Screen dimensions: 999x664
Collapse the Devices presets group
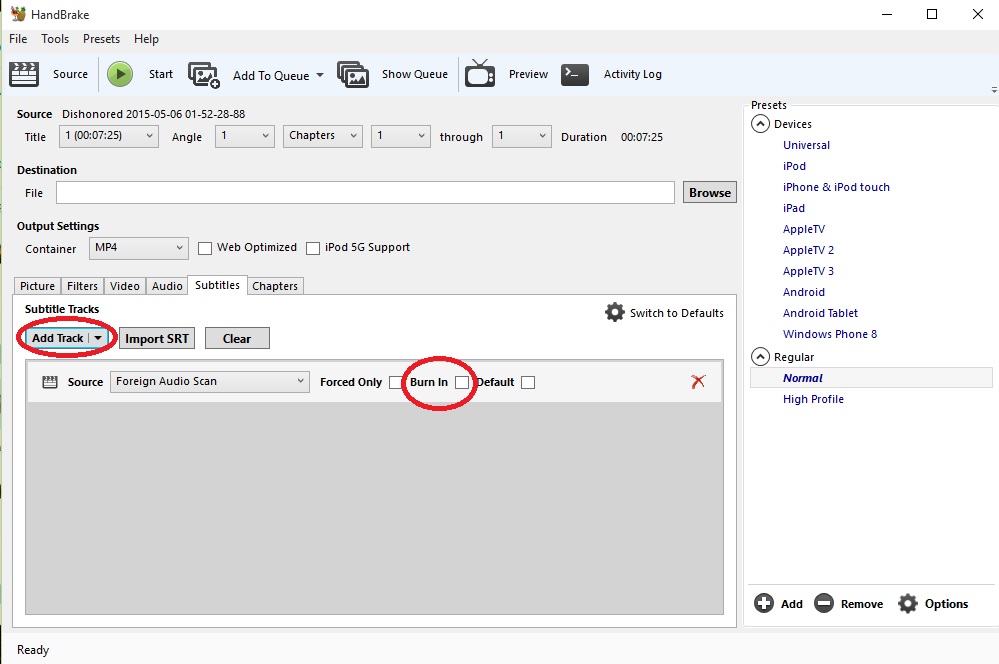(x=760, y=124)
